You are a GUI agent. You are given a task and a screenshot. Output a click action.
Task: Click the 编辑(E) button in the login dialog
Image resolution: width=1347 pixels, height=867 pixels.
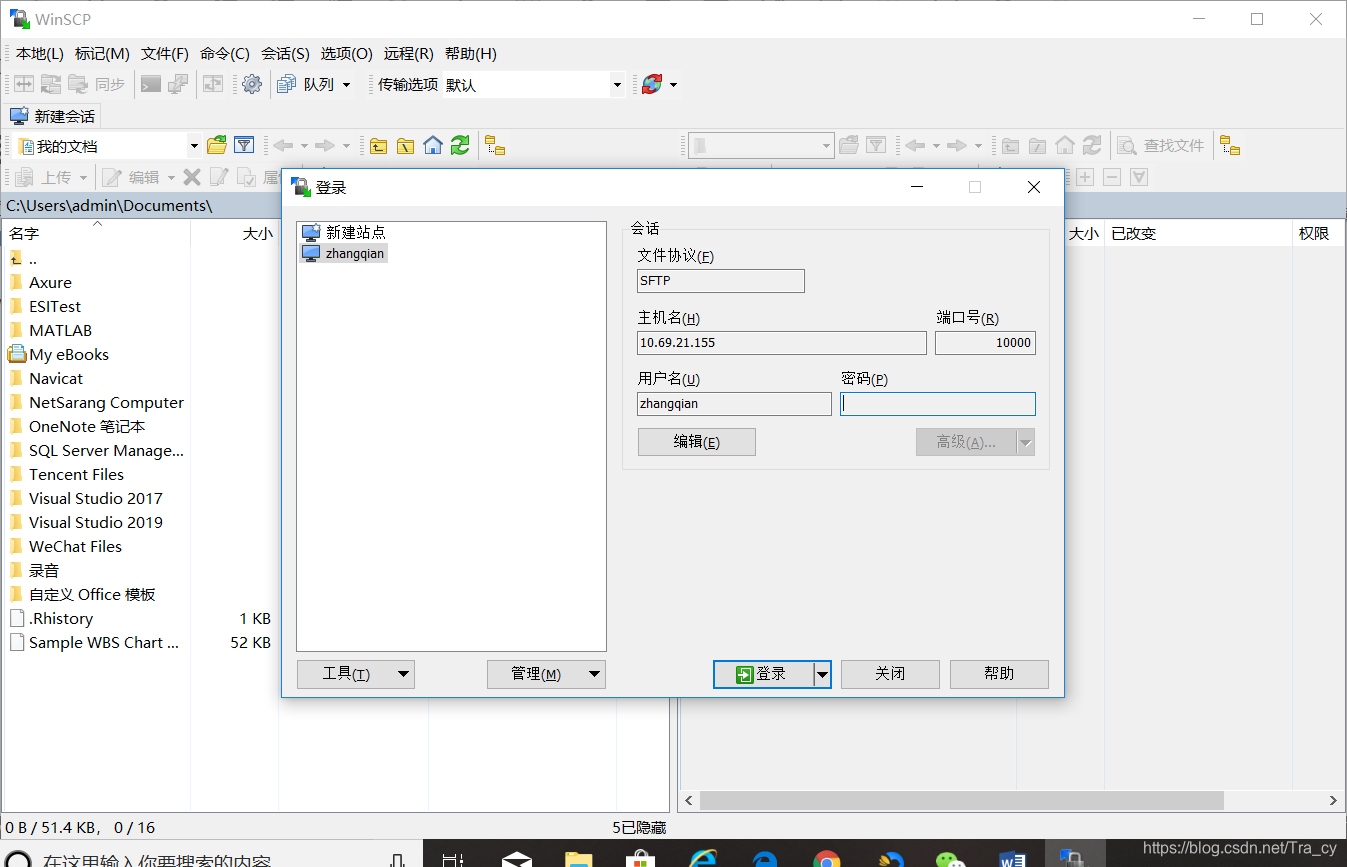point(697,442)
